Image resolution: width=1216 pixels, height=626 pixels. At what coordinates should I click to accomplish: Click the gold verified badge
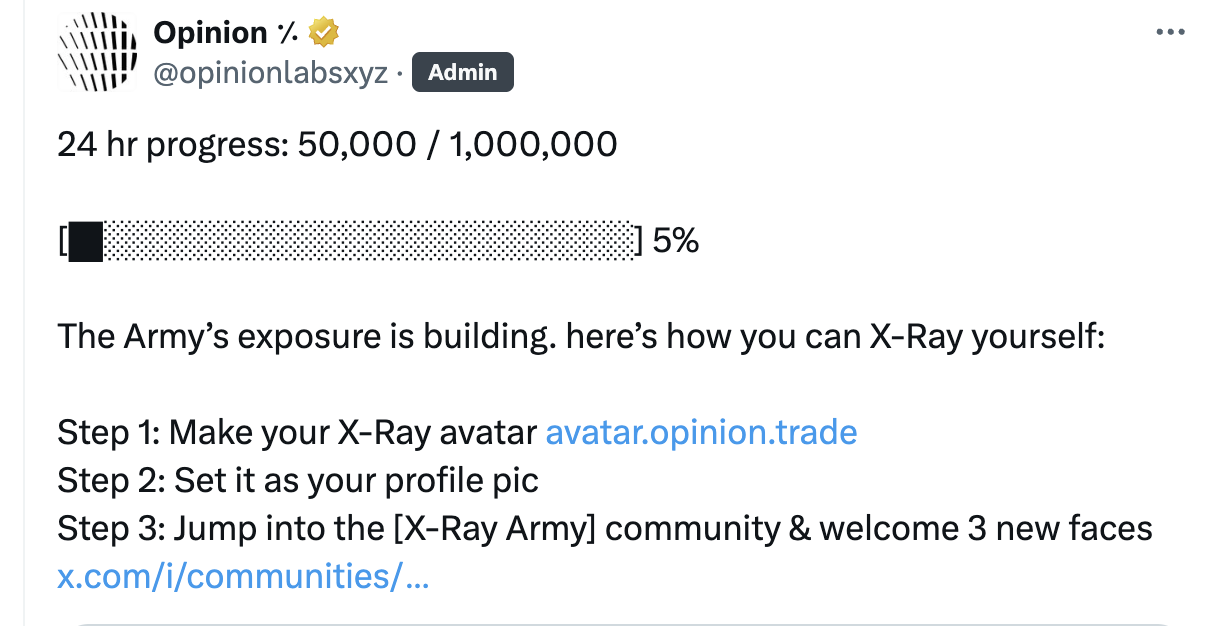pos(323,33)
